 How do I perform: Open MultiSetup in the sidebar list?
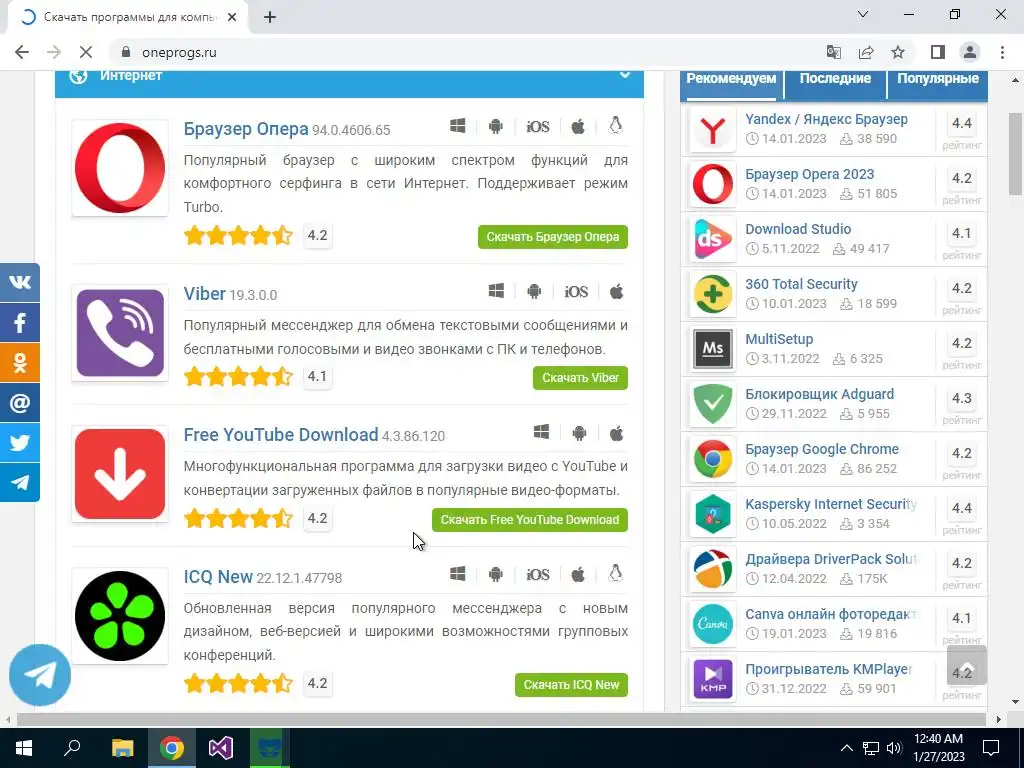click(779, 339)
